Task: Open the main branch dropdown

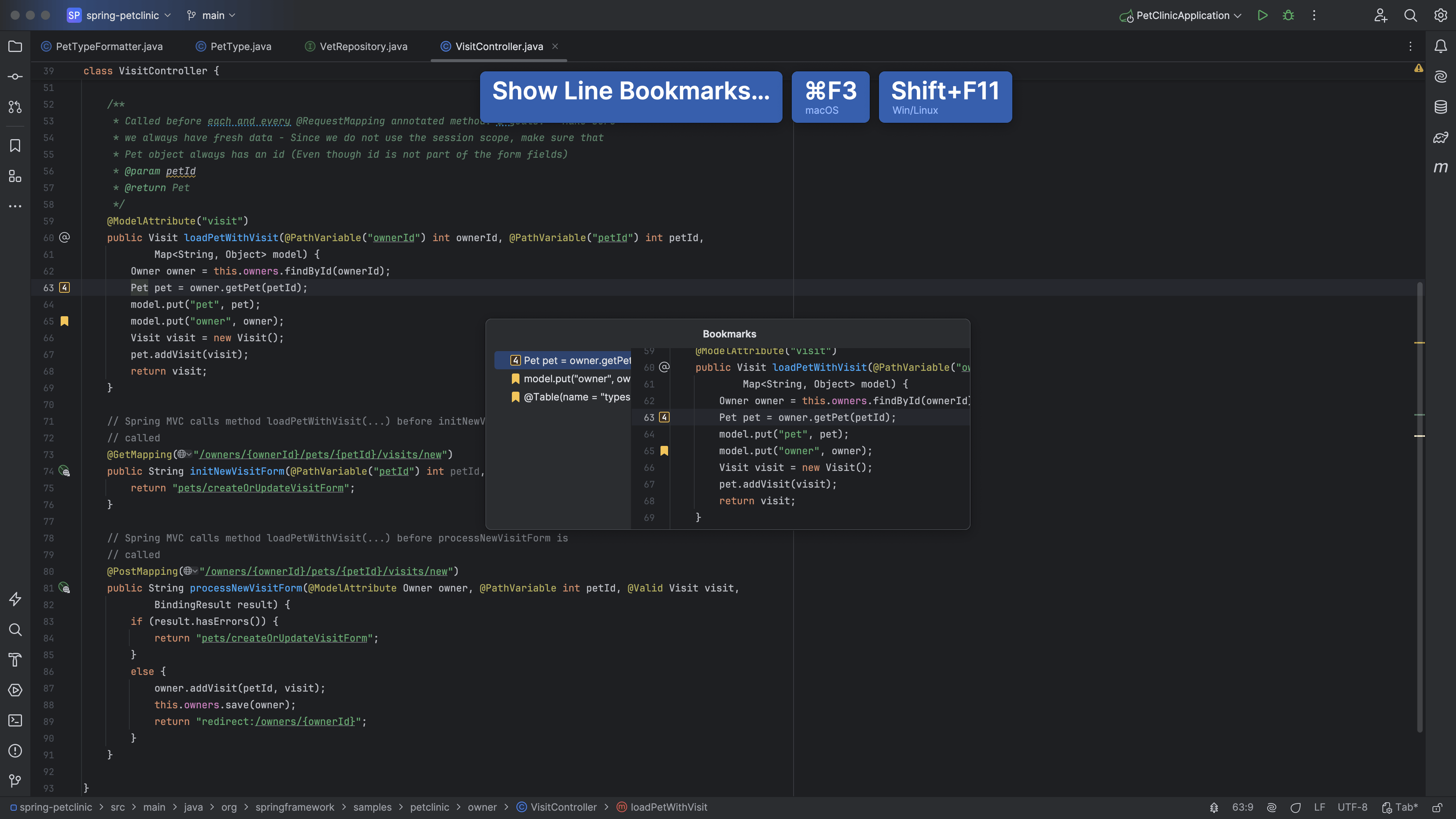Action: [x=213, y=15]
